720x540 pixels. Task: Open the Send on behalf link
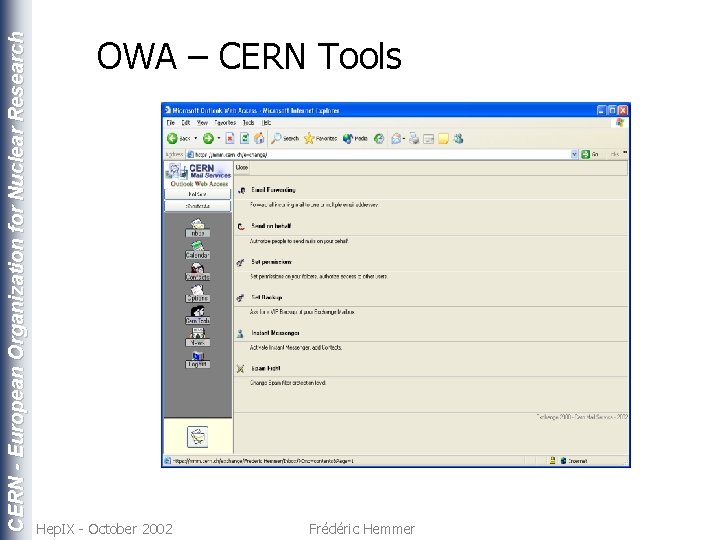tap(271, 225)
